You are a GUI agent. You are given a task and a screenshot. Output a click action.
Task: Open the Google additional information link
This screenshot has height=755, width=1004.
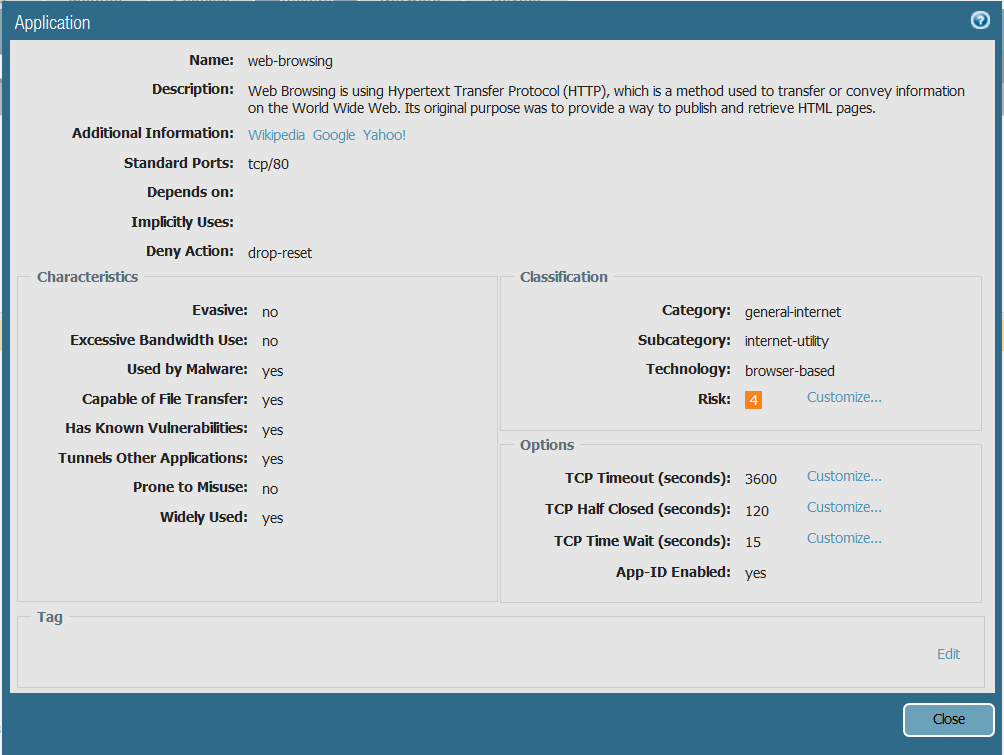(x=334, y=135)
